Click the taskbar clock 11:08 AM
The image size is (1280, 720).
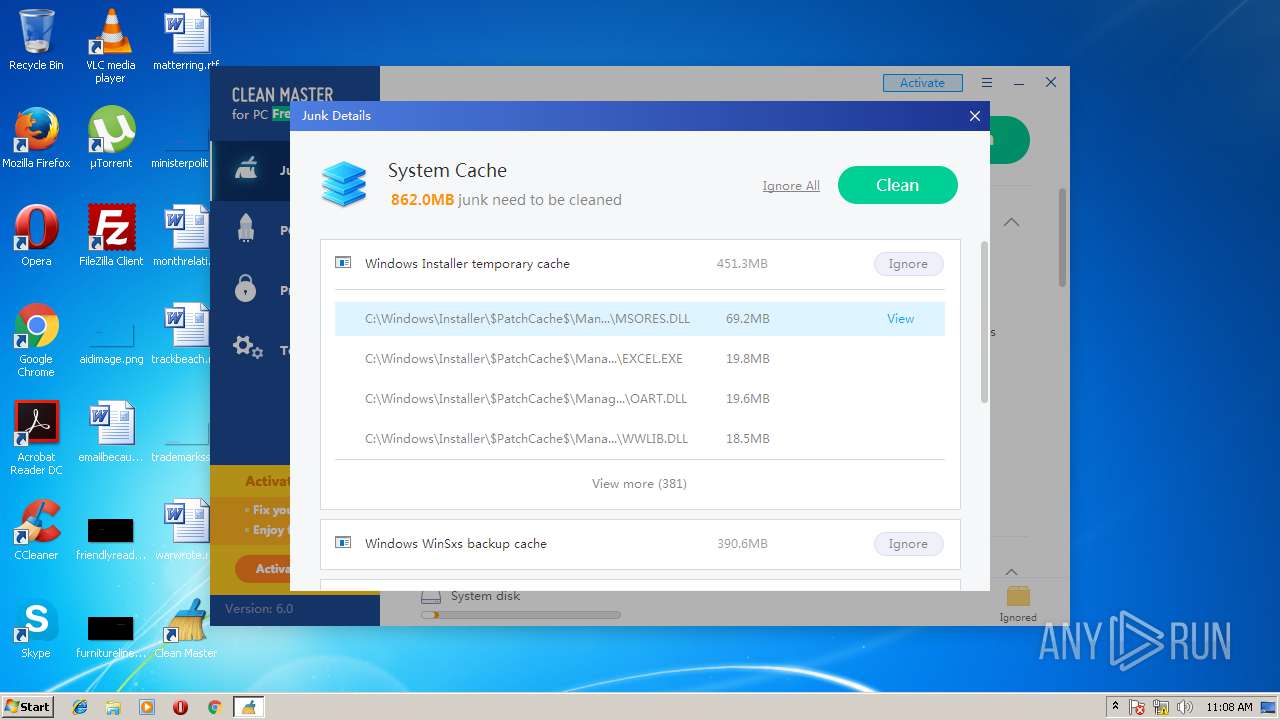click(1229, 707)
